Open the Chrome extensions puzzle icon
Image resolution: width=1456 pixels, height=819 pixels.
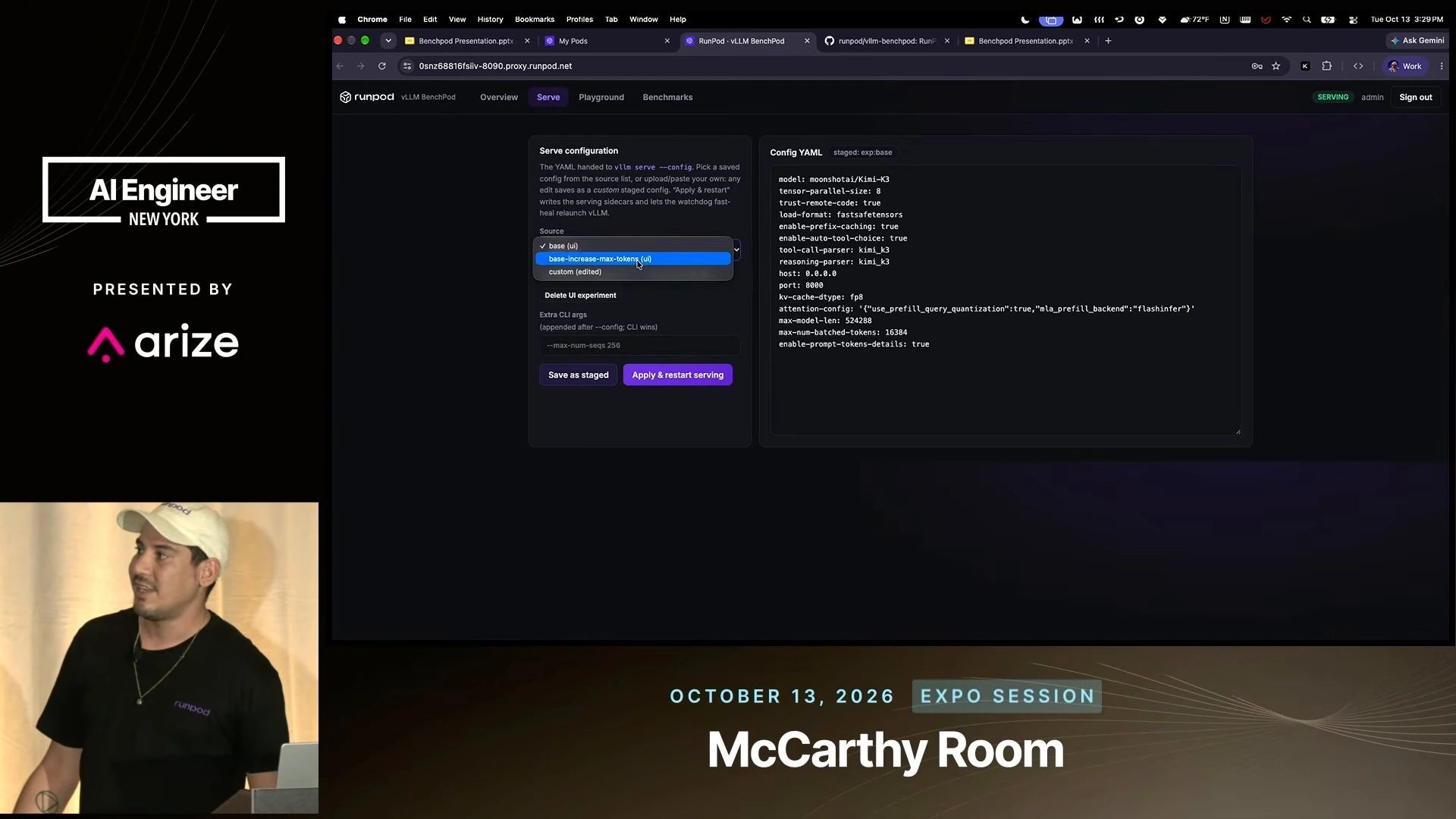(1326, 66)
